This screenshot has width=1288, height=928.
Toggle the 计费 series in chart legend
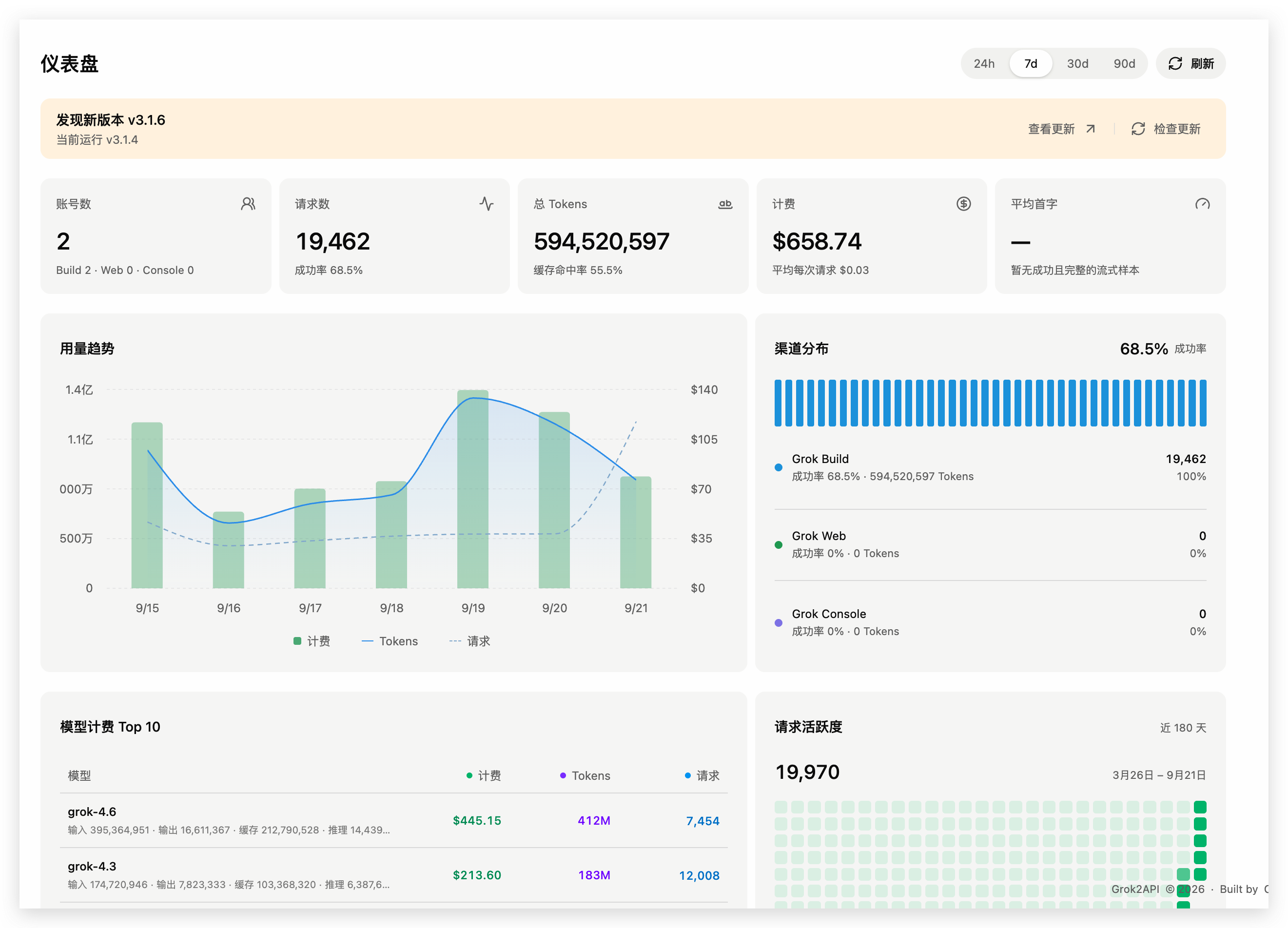(x=312, y=640)
